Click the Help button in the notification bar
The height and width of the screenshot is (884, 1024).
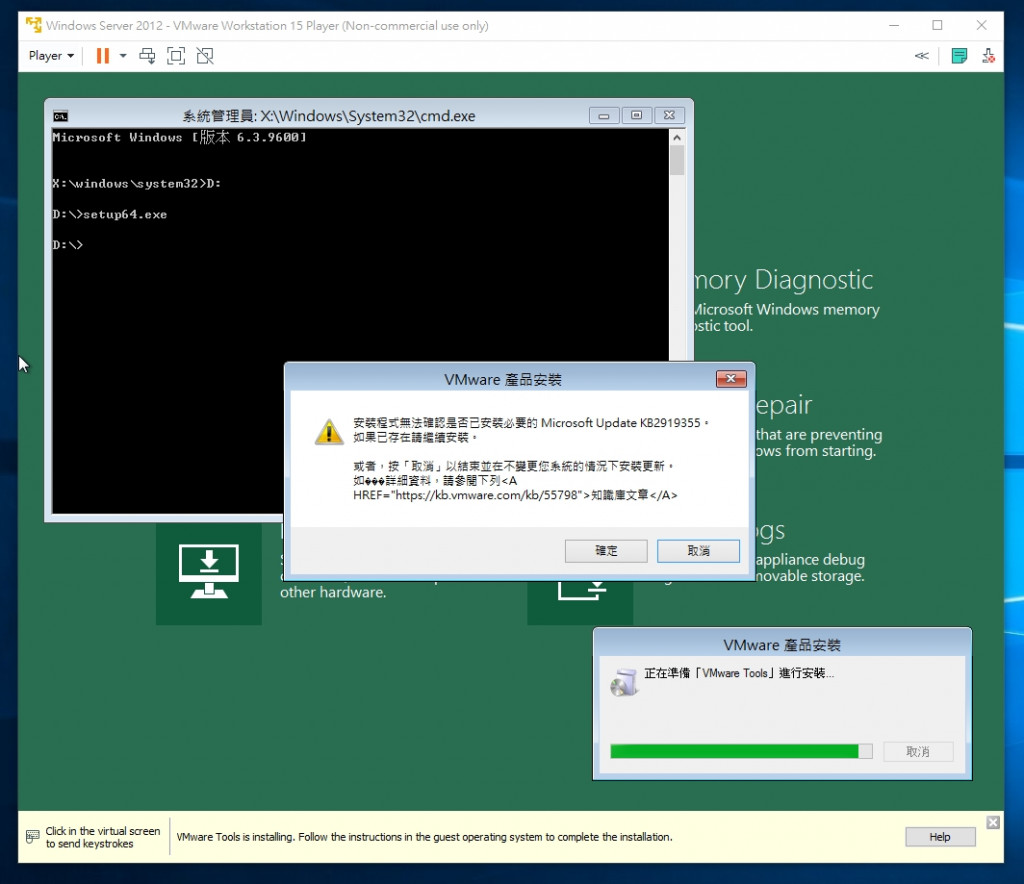940,837
